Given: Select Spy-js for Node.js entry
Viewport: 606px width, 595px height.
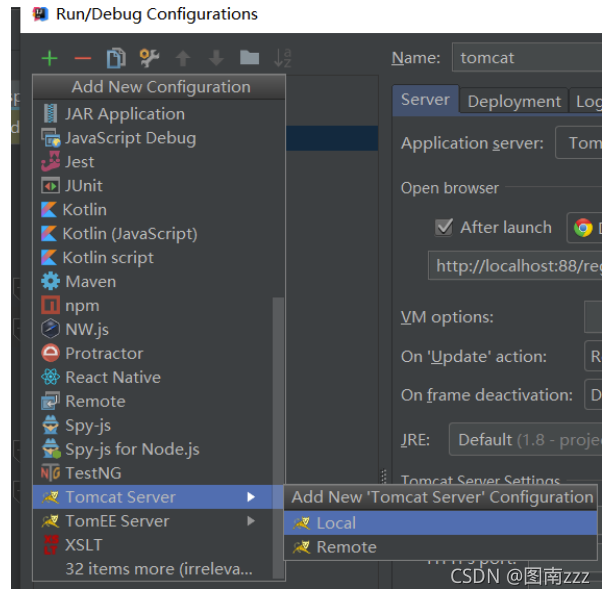Looking at the screenshot, I should [153, 449].
